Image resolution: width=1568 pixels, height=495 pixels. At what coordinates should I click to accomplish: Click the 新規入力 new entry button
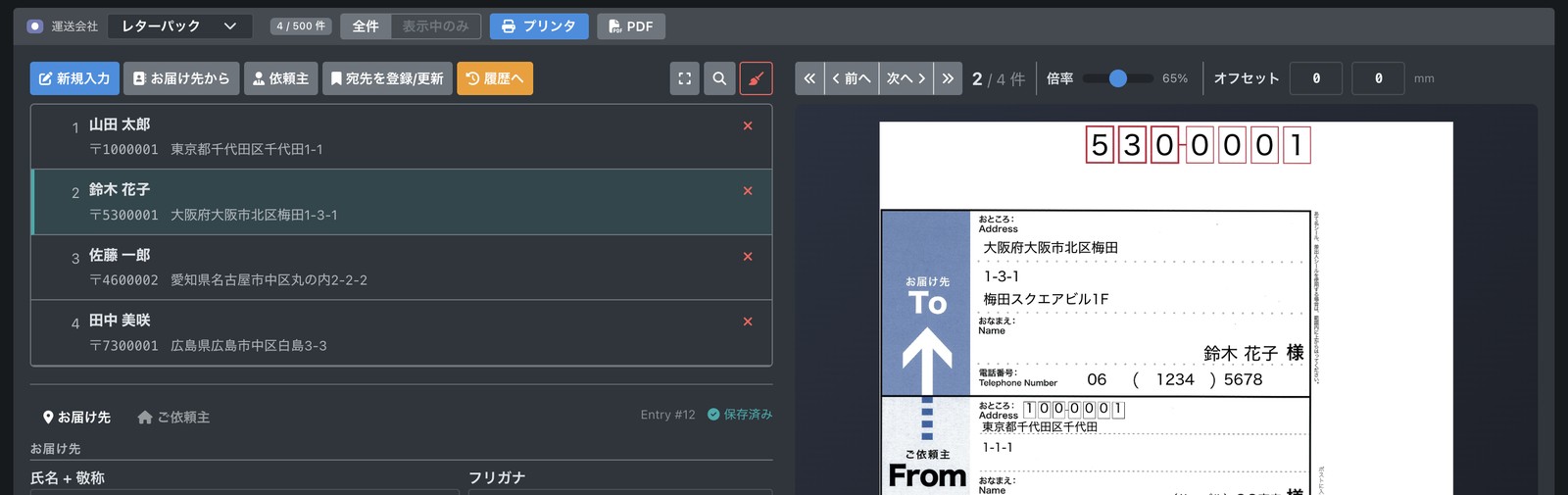point(74,78)
